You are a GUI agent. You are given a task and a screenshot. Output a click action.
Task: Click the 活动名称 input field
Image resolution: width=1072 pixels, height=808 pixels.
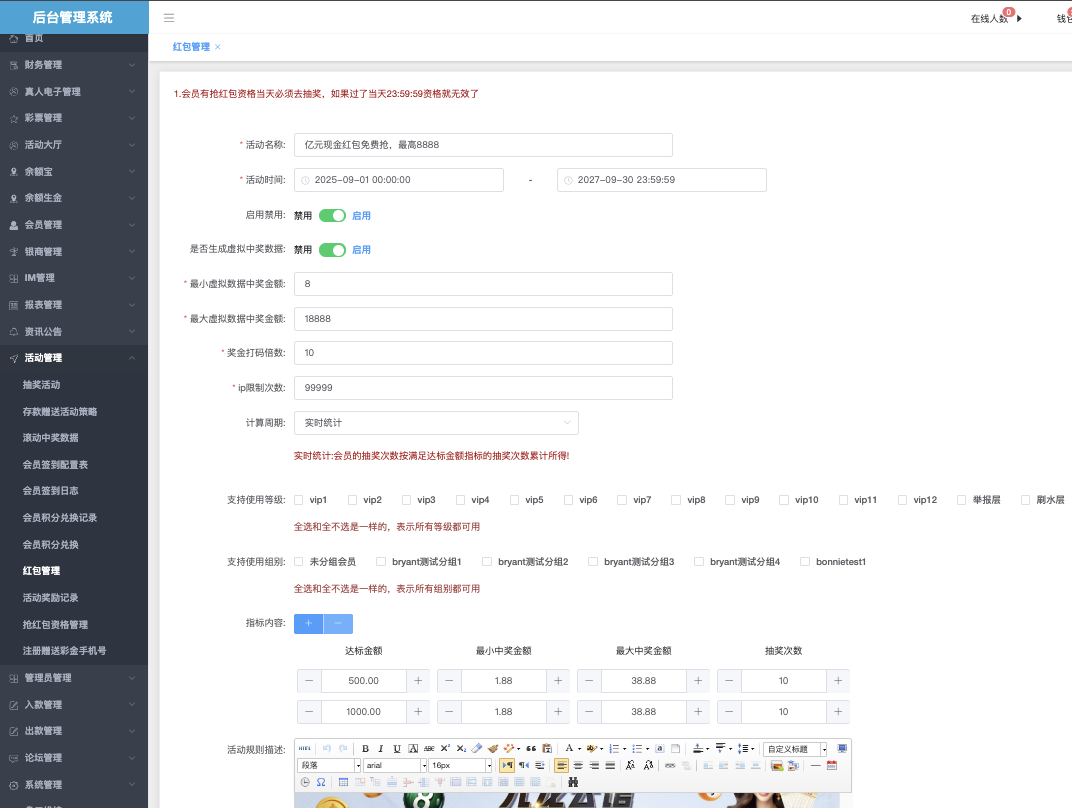pos(483,145)
